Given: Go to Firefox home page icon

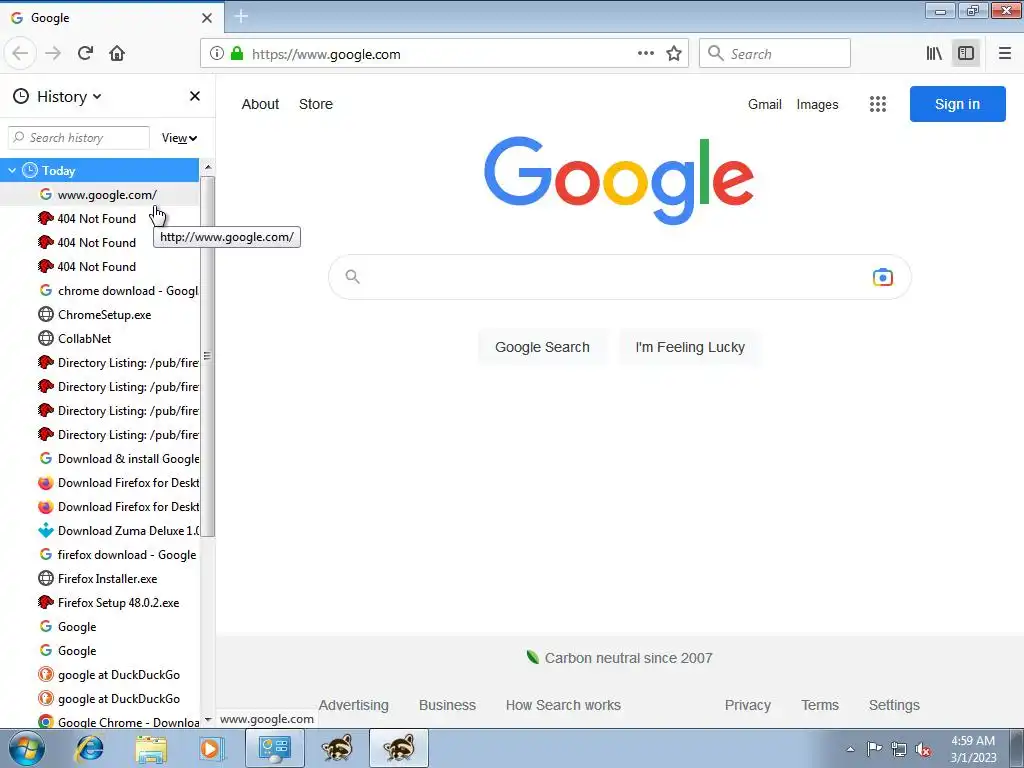Looking at the screenshot, I should coord(117,54).
